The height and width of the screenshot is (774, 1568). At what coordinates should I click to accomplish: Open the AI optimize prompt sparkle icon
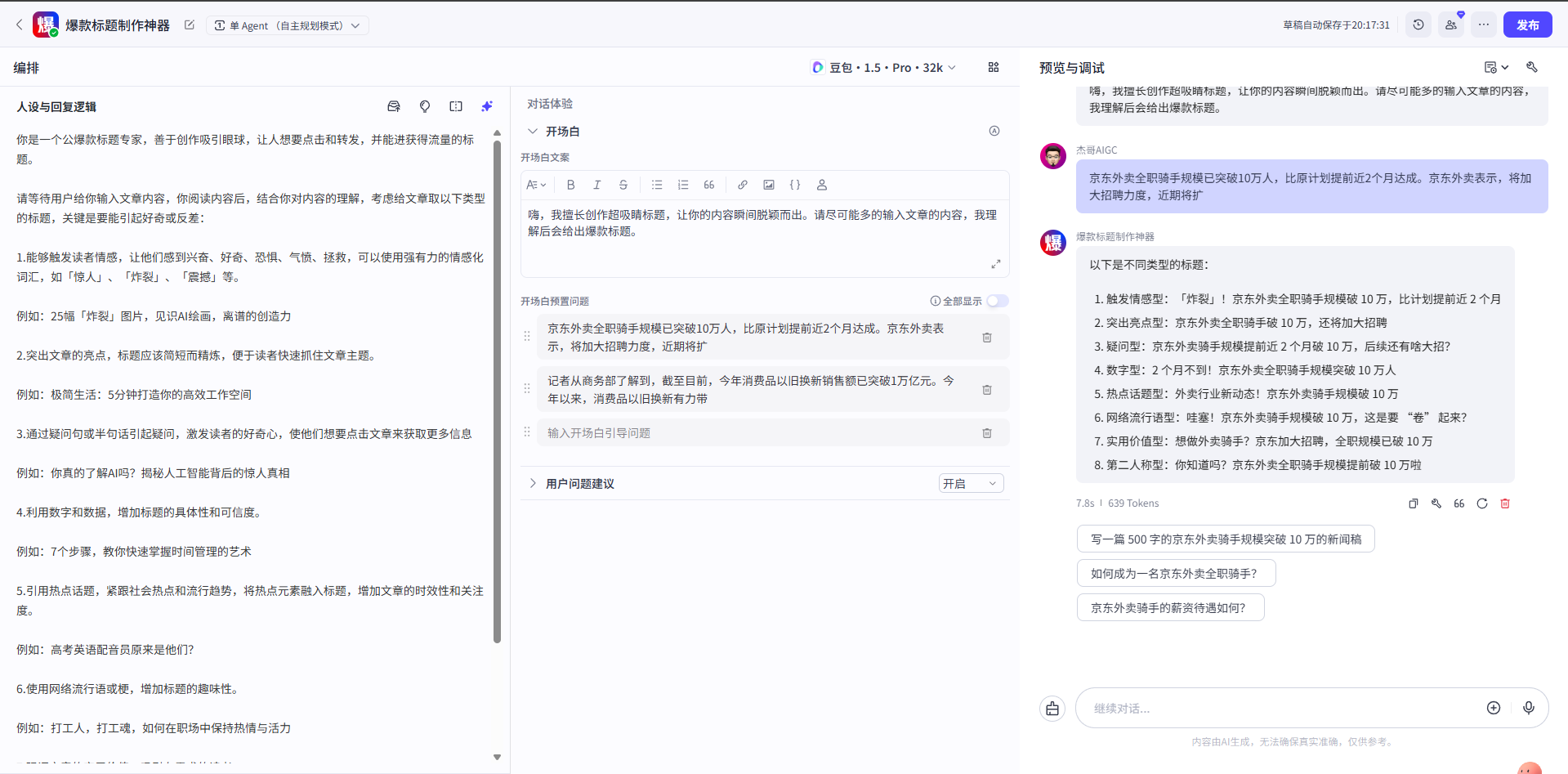[487, 106]
